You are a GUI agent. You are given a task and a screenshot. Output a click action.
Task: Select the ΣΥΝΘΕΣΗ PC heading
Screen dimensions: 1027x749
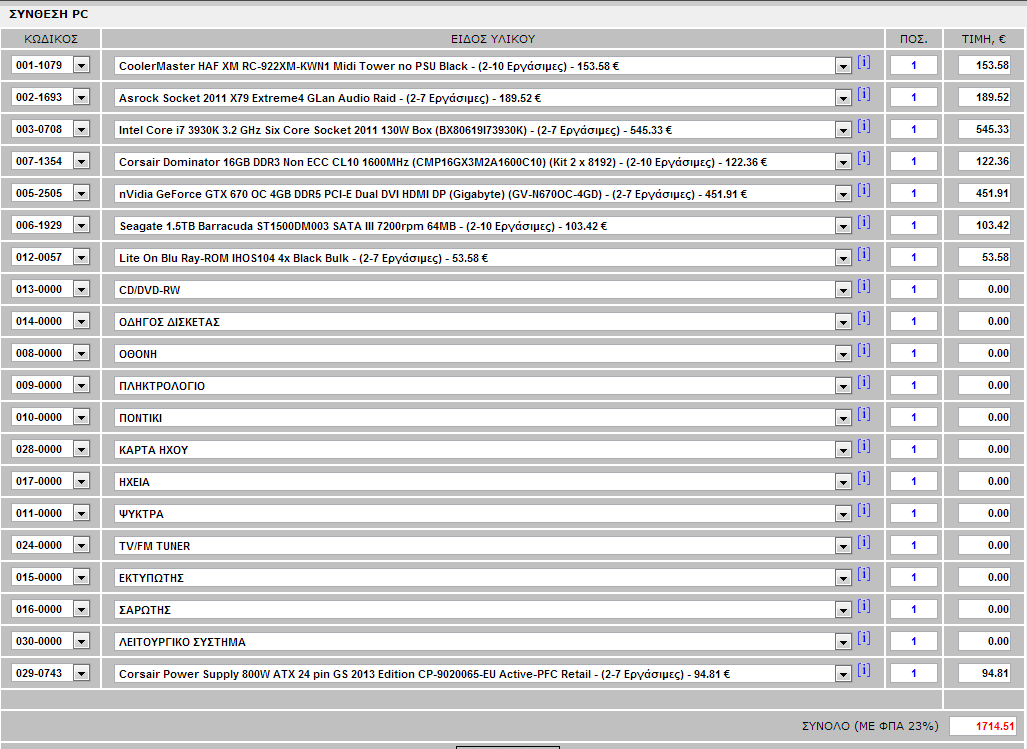coord(48,14)
